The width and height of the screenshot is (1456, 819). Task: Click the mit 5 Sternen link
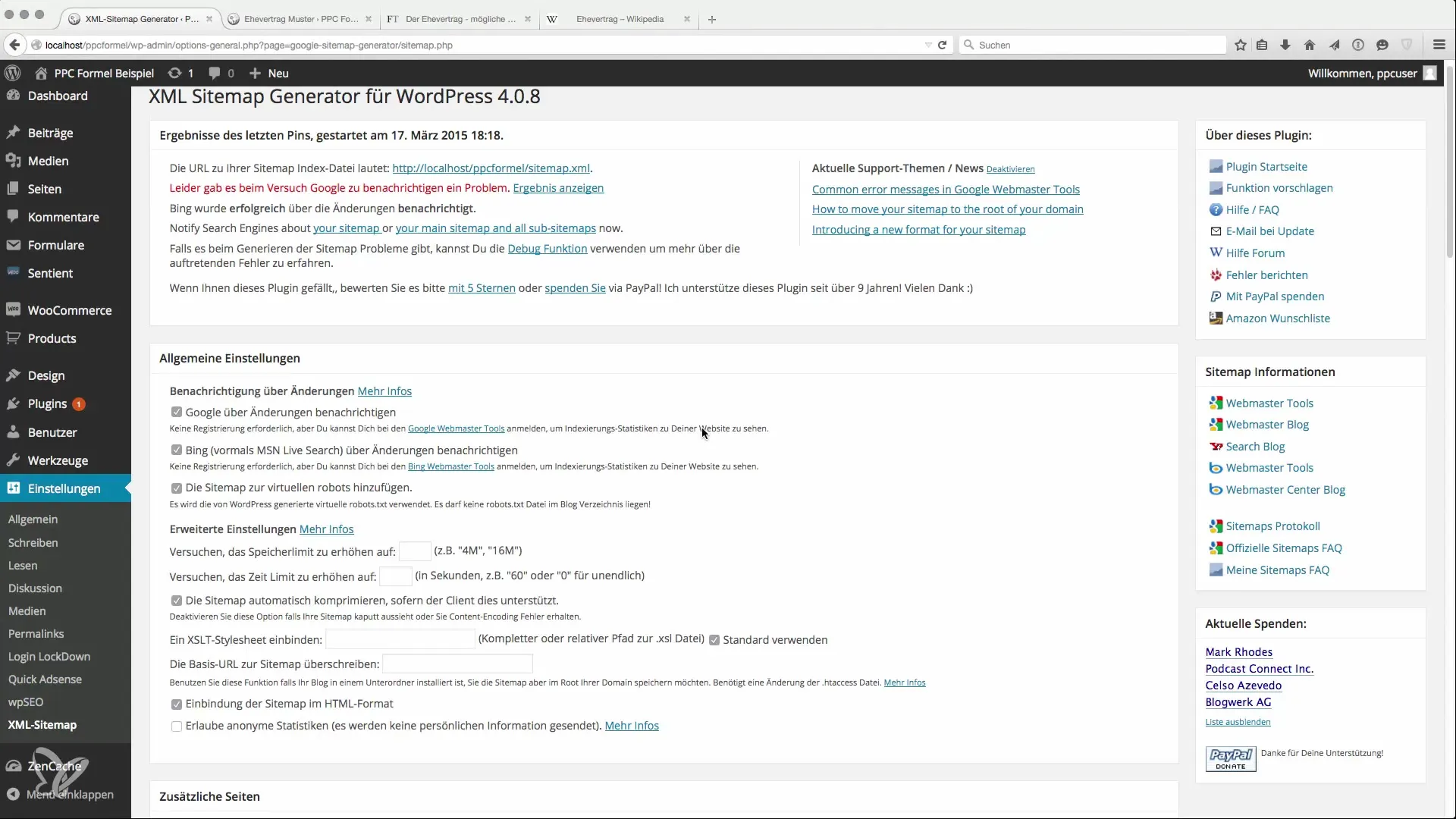click(482, 288)
